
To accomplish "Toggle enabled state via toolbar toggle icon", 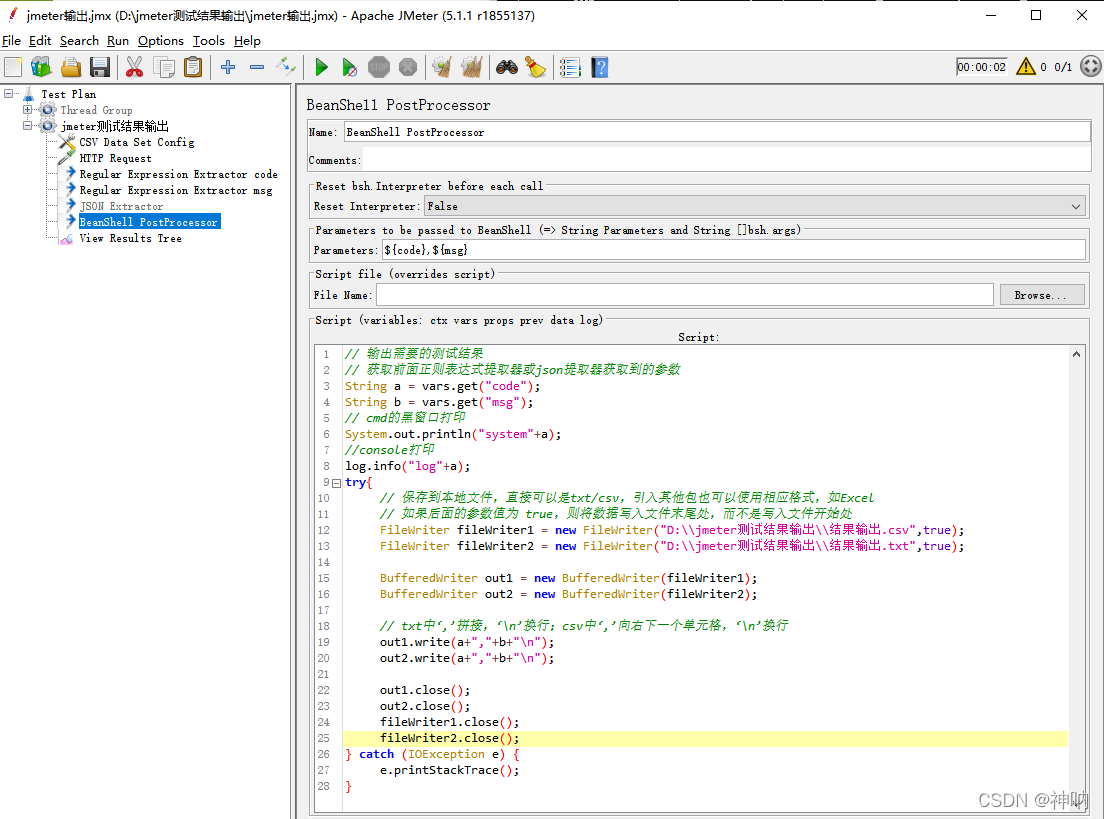I will click(286, 67).
